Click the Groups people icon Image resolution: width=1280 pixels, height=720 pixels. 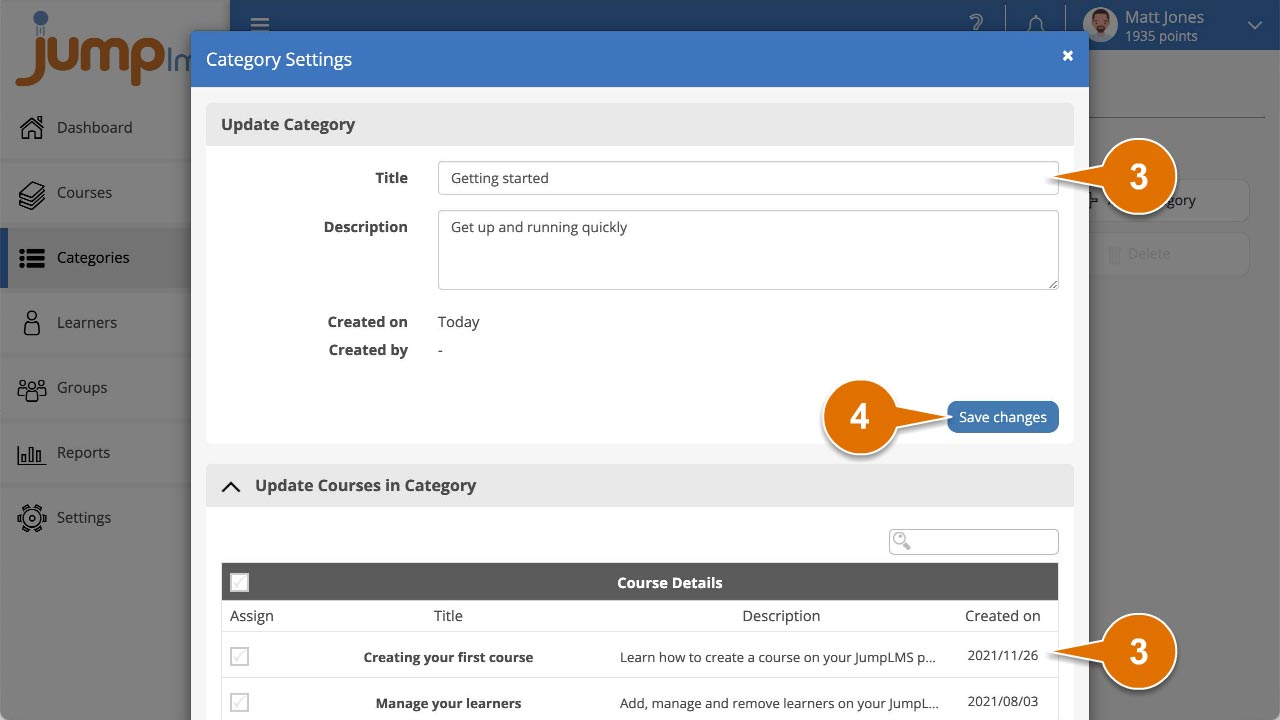[32, 389]
